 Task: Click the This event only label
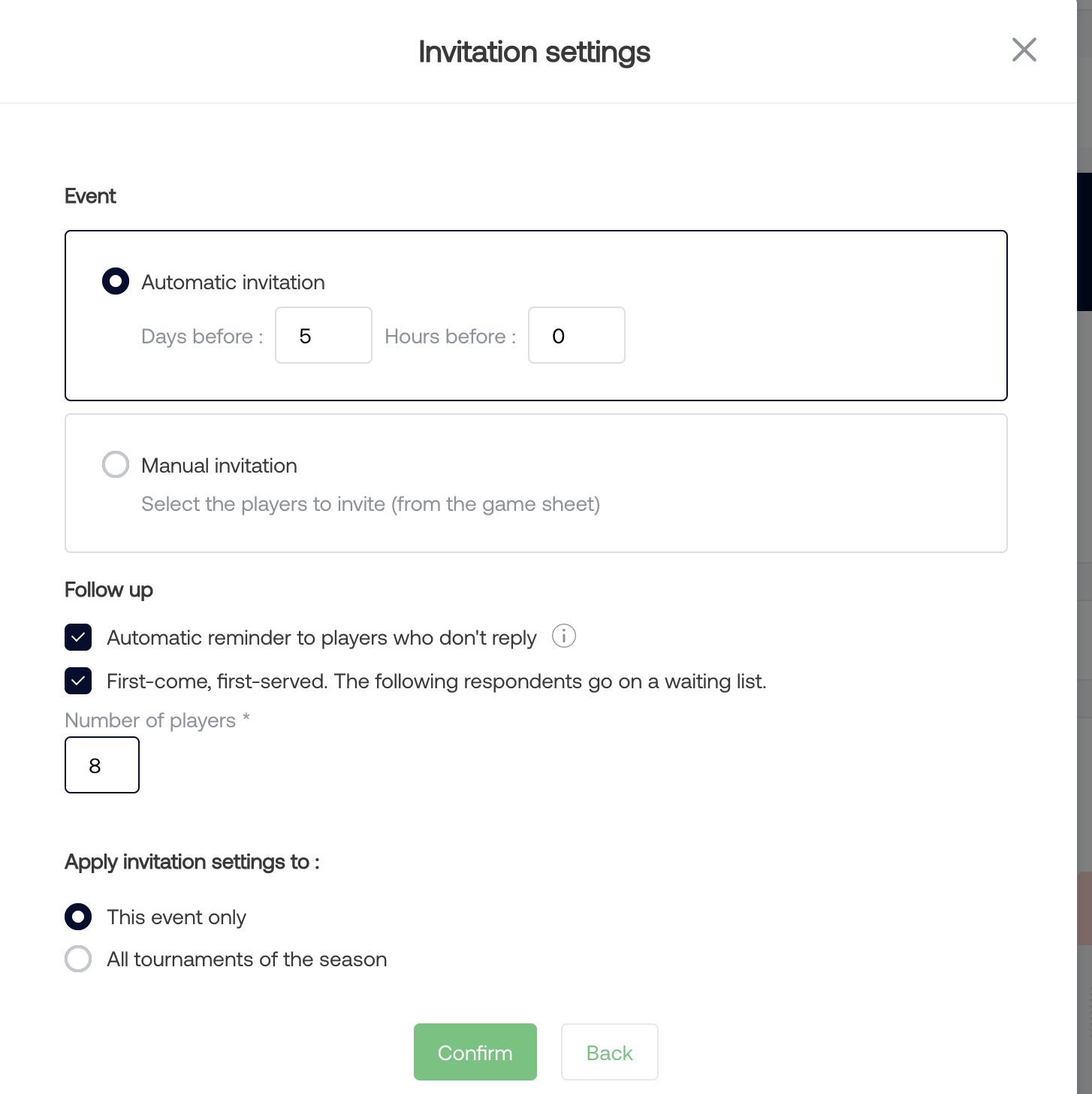click(176, 917)
